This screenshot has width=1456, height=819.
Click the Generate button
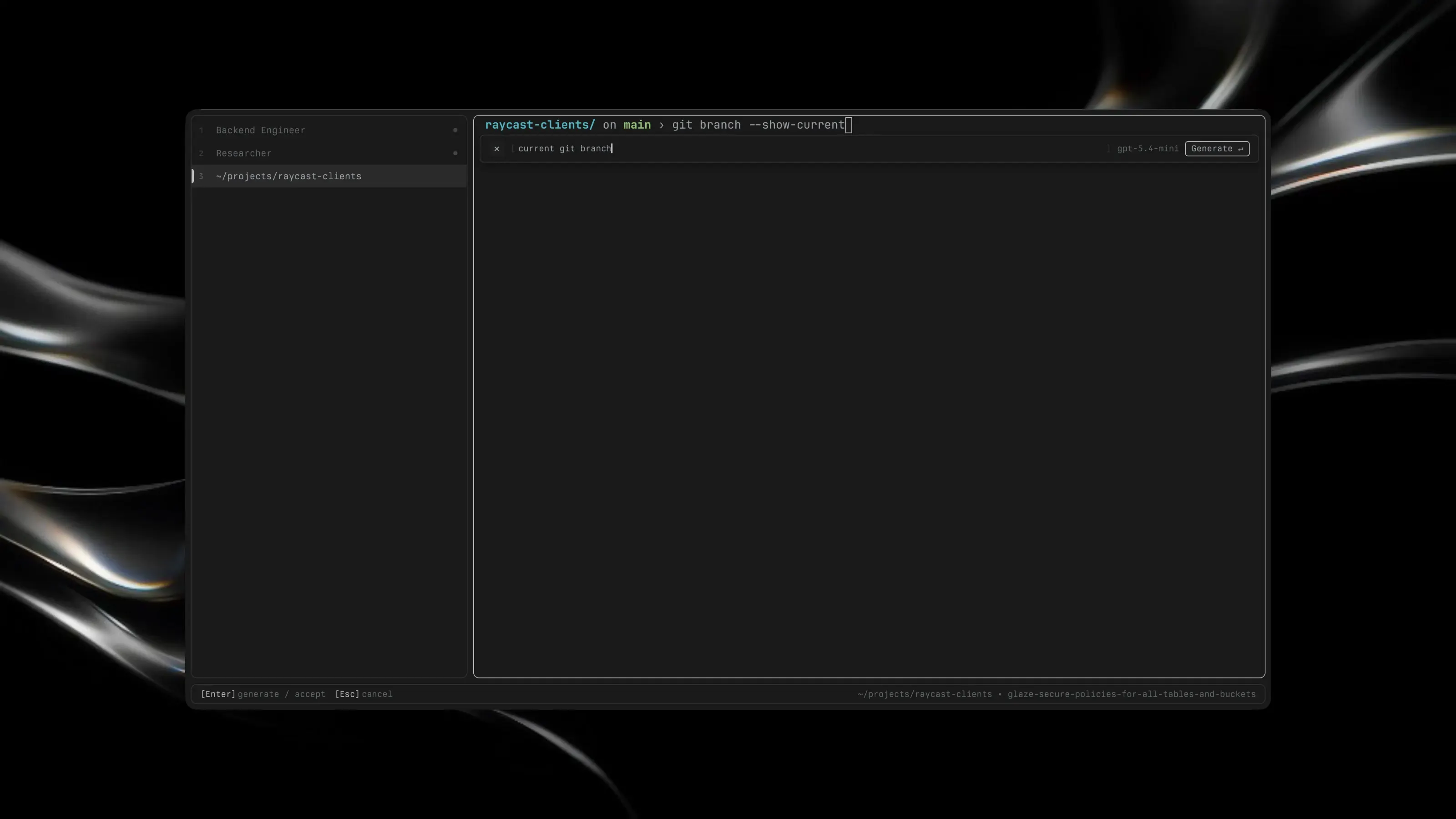[1216, 149]
